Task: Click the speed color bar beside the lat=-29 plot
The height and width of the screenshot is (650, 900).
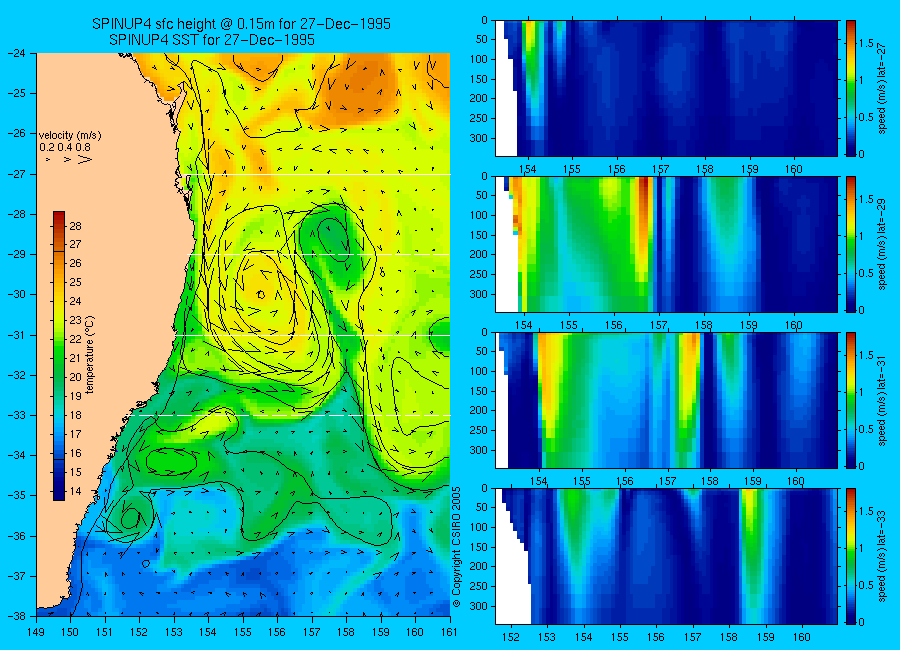Action: click(851, 244)
